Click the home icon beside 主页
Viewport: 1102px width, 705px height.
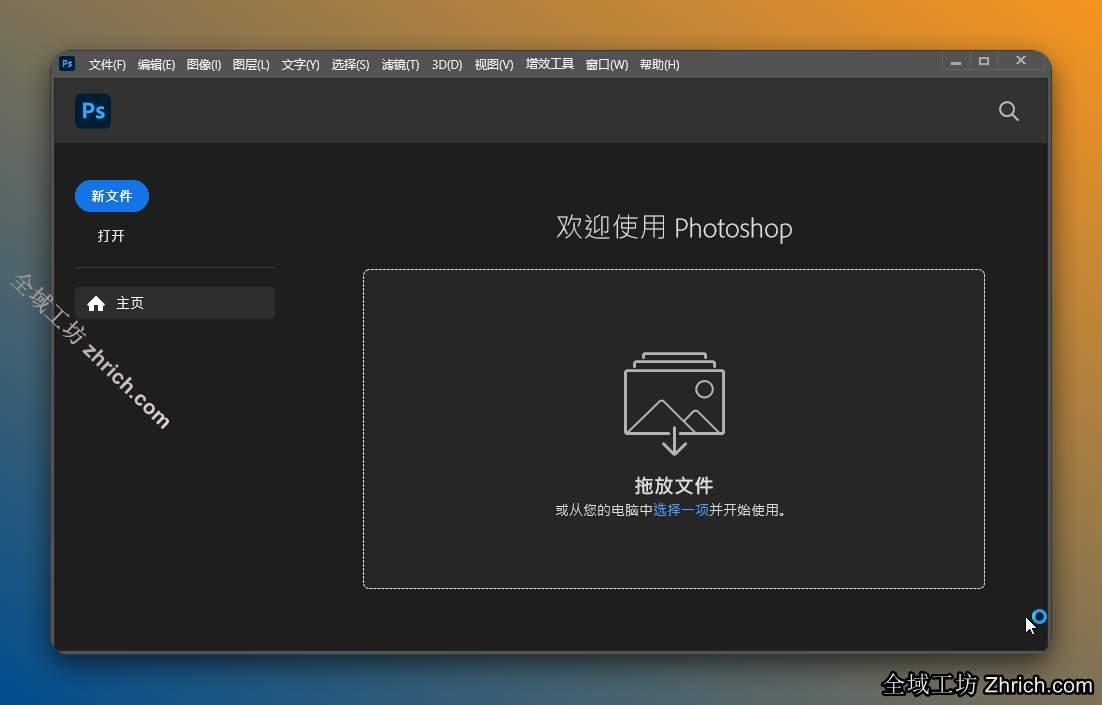pyautogui.click(x=96, y=303)
